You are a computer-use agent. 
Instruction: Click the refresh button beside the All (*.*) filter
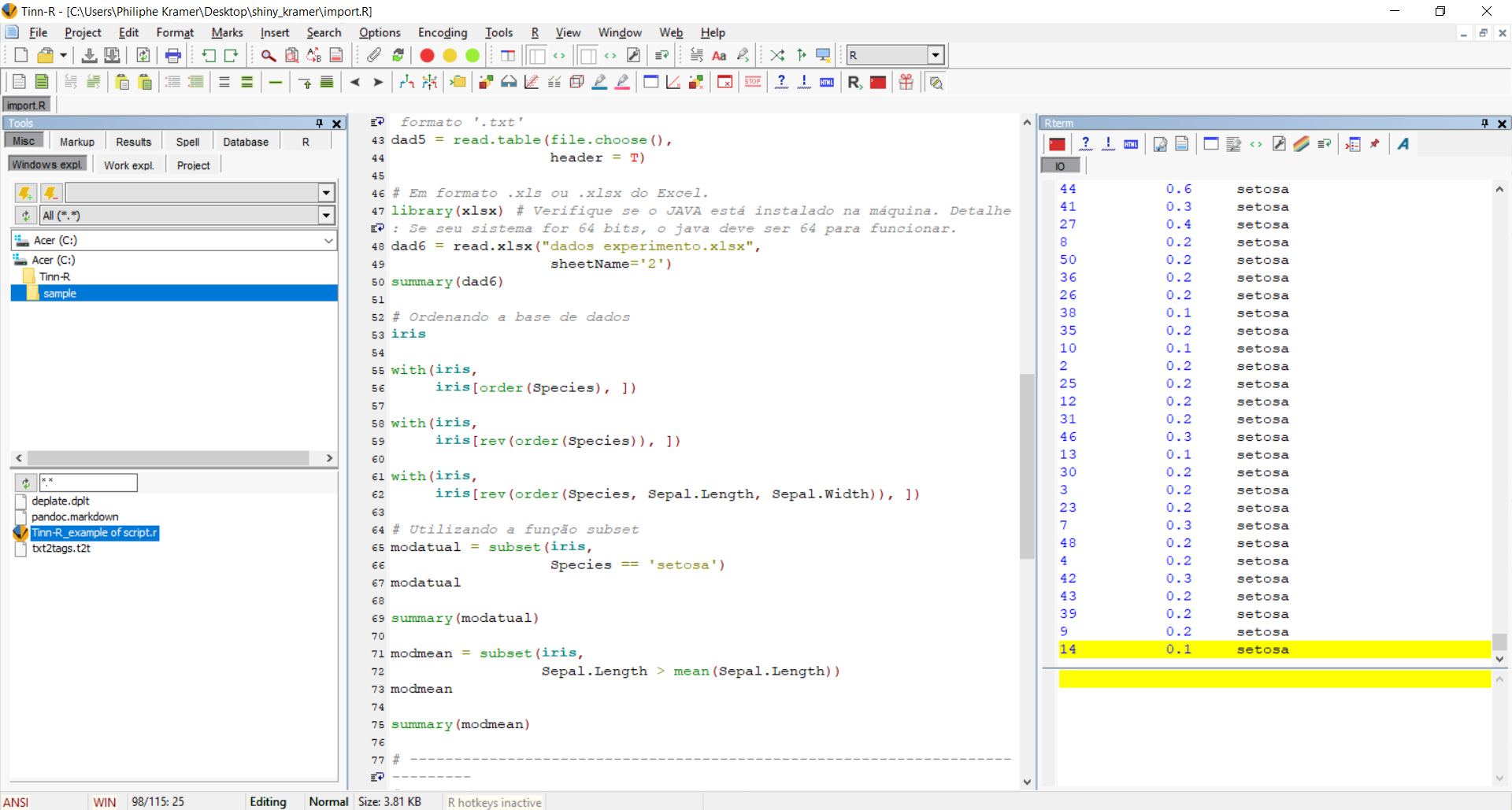point(26,216)
